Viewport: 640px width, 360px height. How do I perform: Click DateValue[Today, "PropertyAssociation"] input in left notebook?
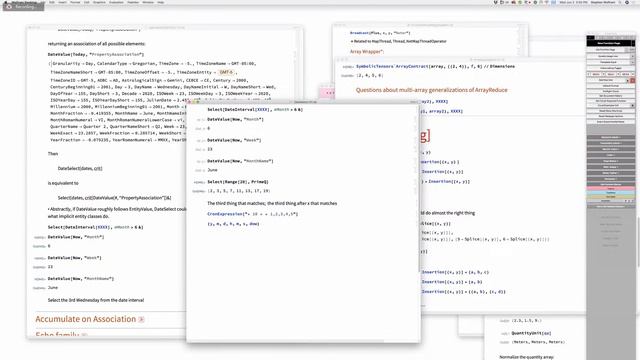tap(96, 54)
